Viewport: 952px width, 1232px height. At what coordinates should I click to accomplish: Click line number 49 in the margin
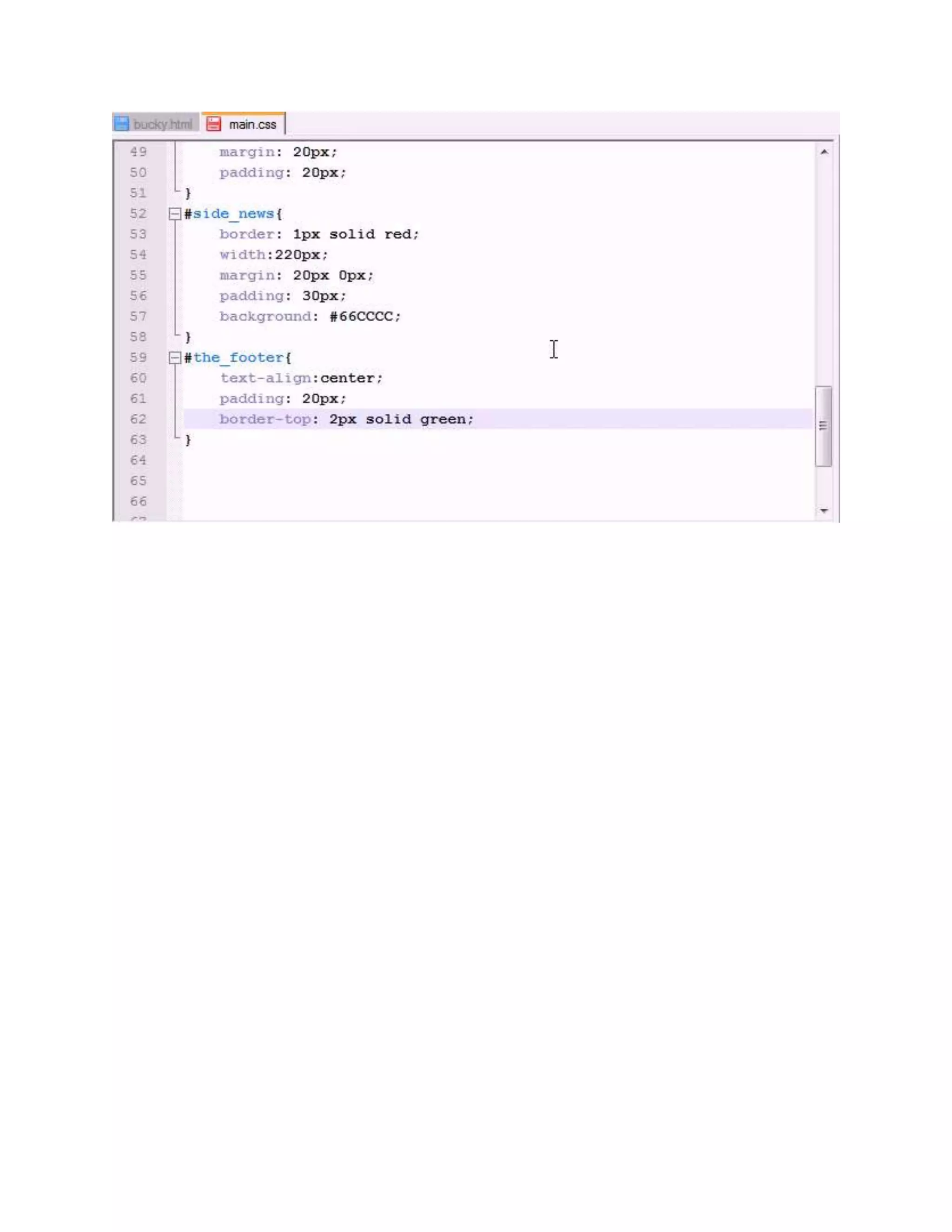click(x=138, y=152)
